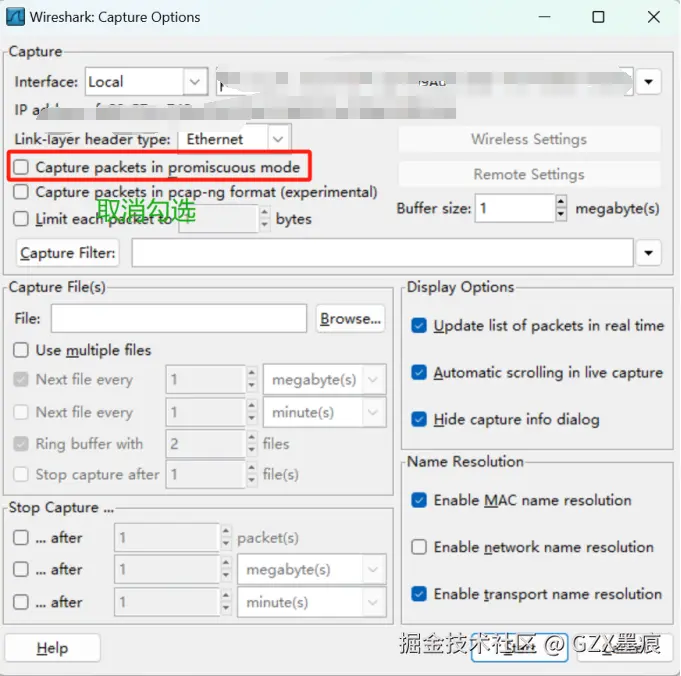Toggle Enable transport name resolution
This screenshot has width=681, height=676.
(419, 594)
